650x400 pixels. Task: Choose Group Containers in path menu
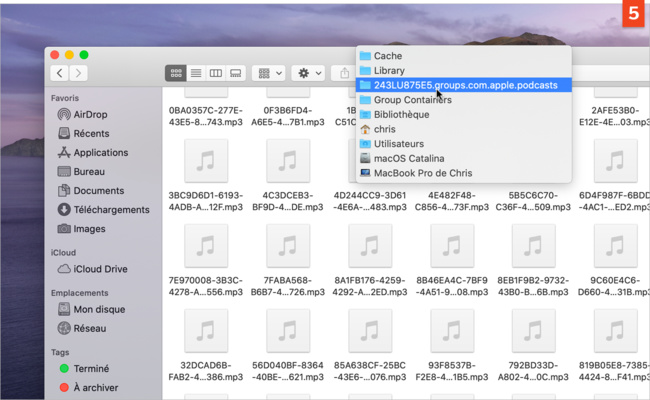[x=412, y=100]
